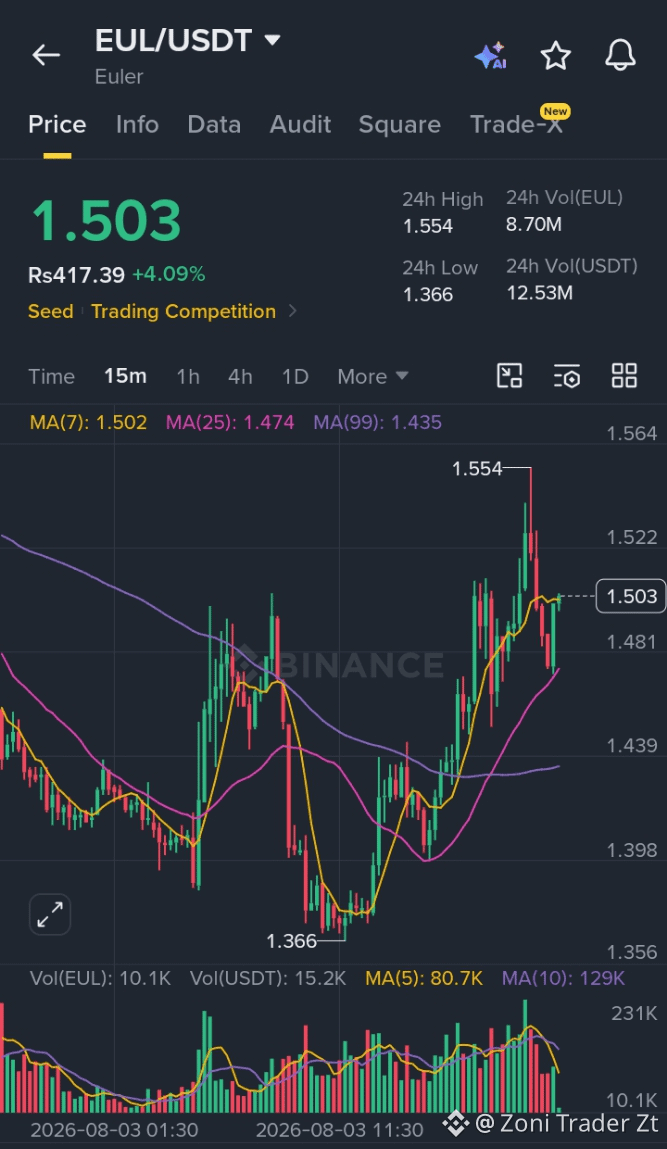Viewport: 667px width, 1149px height.
Task: Select the Time chart view
Action: pos(51,377)
